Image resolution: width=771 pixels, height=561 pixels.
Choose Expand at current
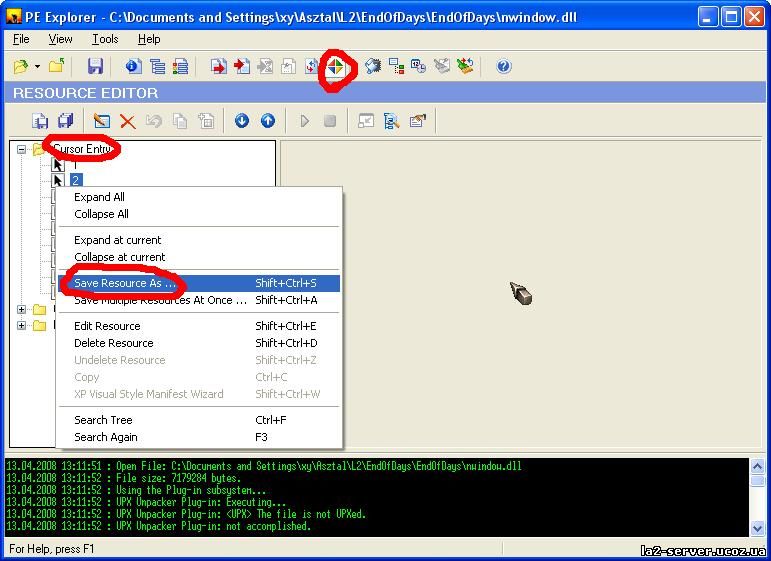tap(199, 240)
